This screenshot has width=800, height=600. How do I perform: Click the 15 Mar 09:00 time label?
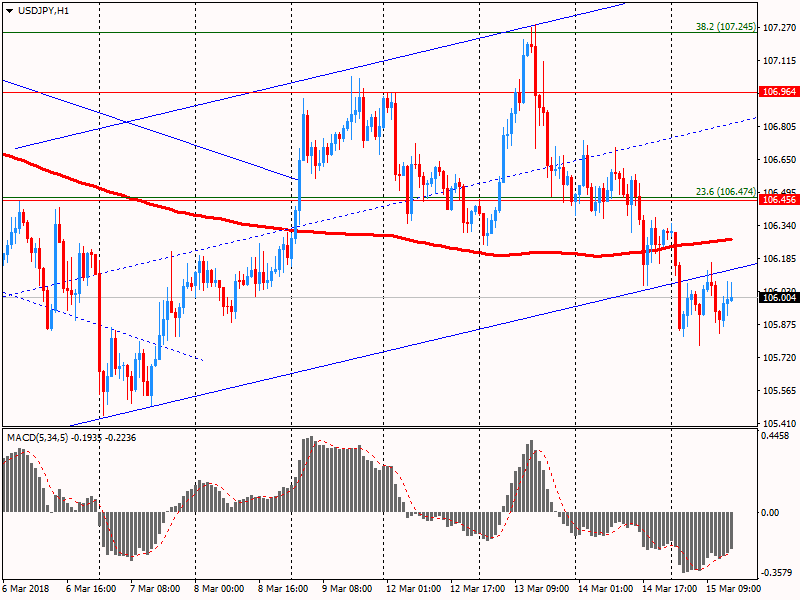[x=733, y=588]
